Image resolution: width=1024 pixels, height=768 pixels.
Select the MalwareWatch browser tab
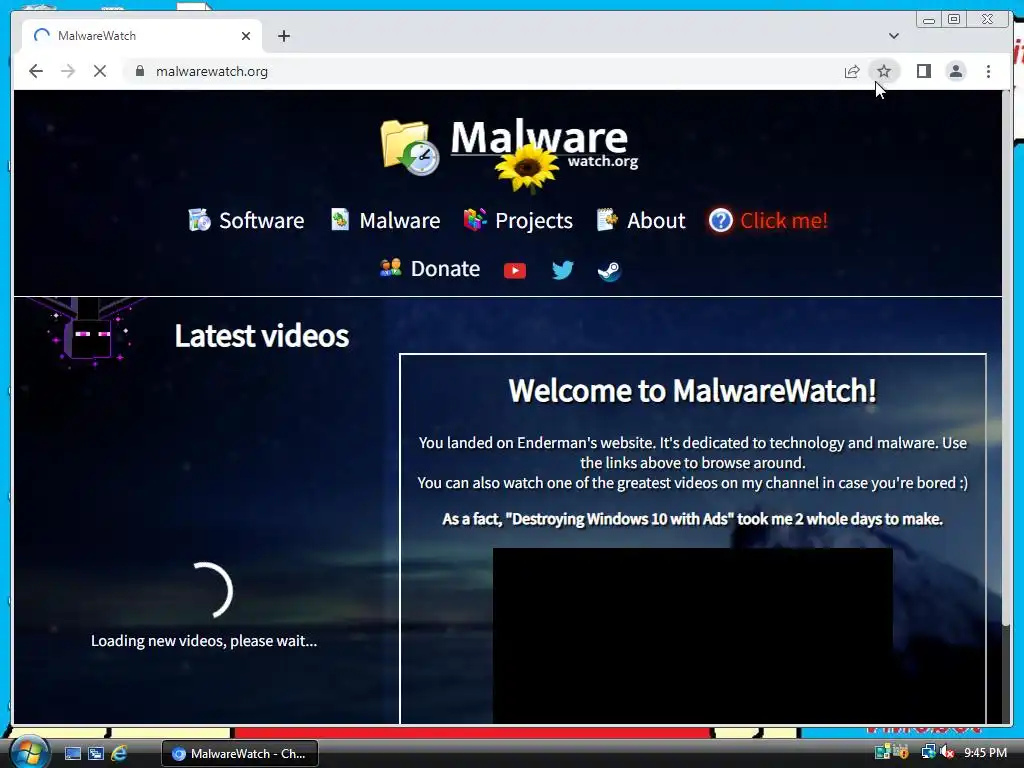142,36
